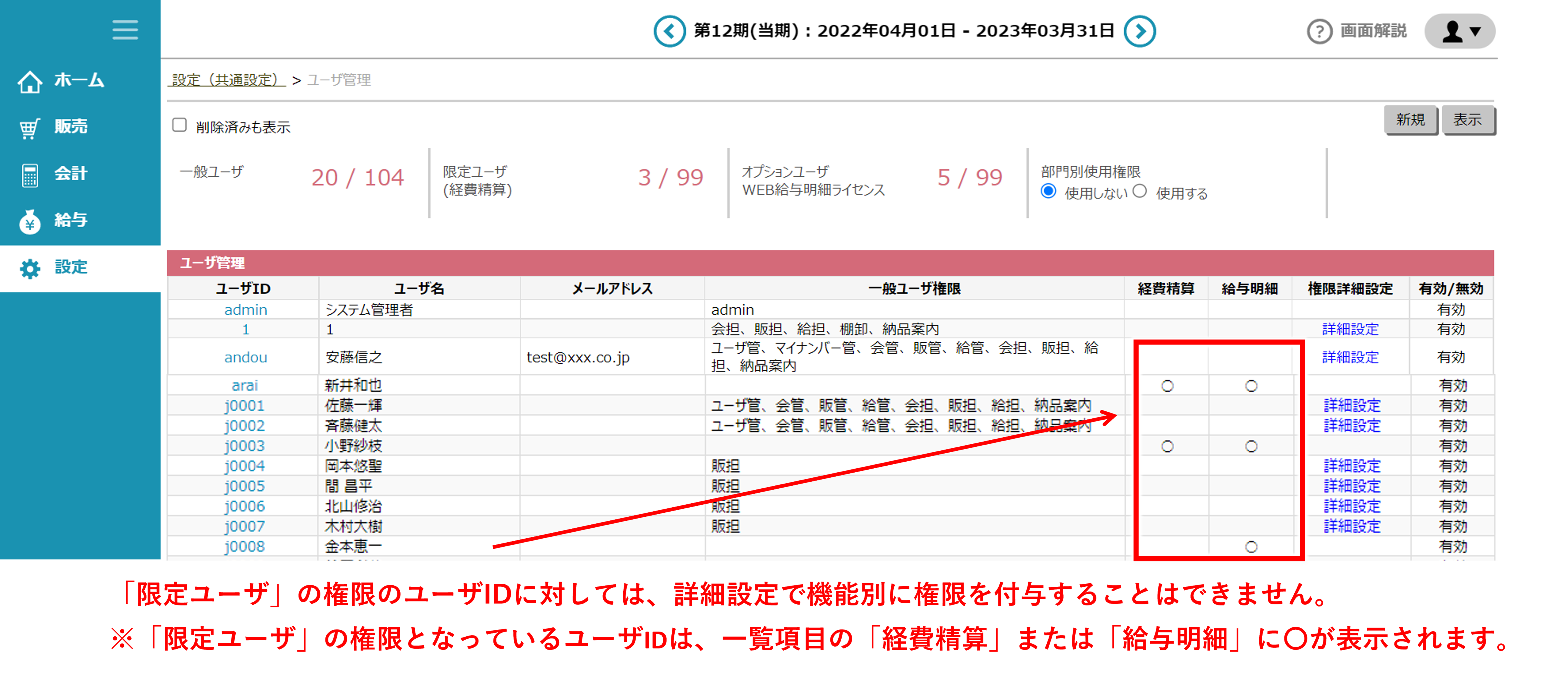Click 詳細設定 for j0005
Screen dimensions: 1568x698
point(1352,486)
